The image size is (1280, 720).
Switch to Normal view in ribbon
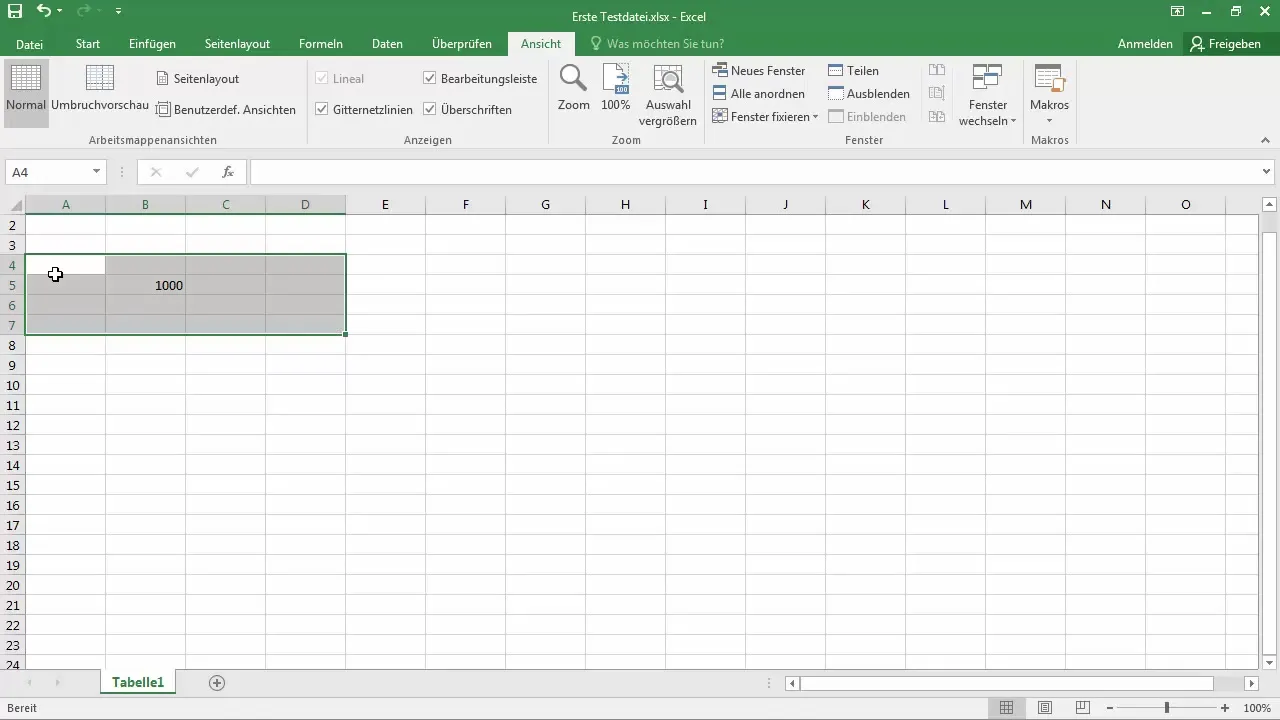coord(26,92)
